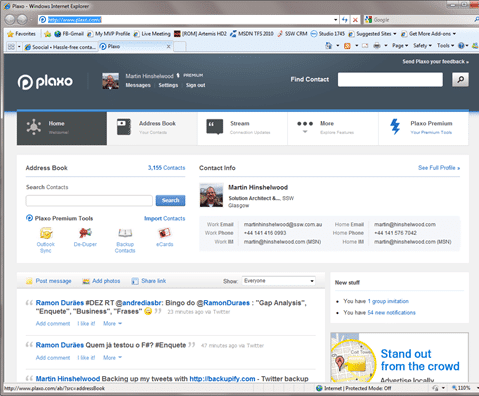Open the Outlook Sync tool icon
Screen dimensions: 479x396
tap(46, 233)
